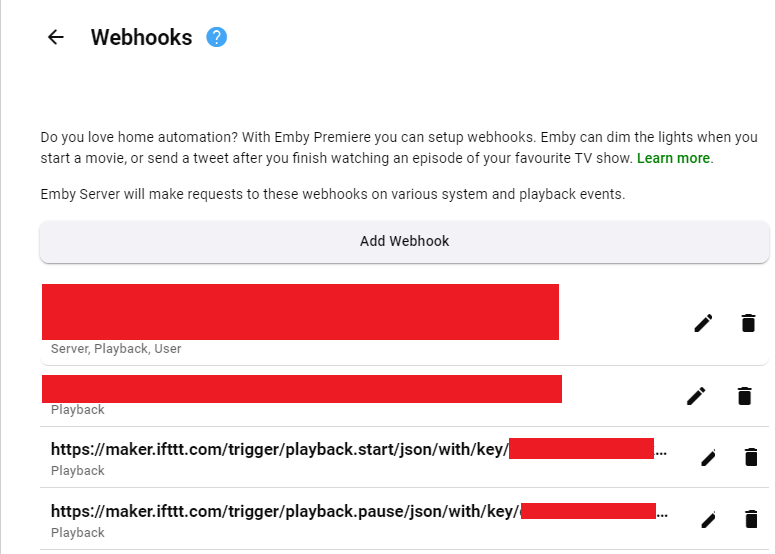Follow the Learn more link
Viewport: 775px width, 554px height.
point(673,159)
